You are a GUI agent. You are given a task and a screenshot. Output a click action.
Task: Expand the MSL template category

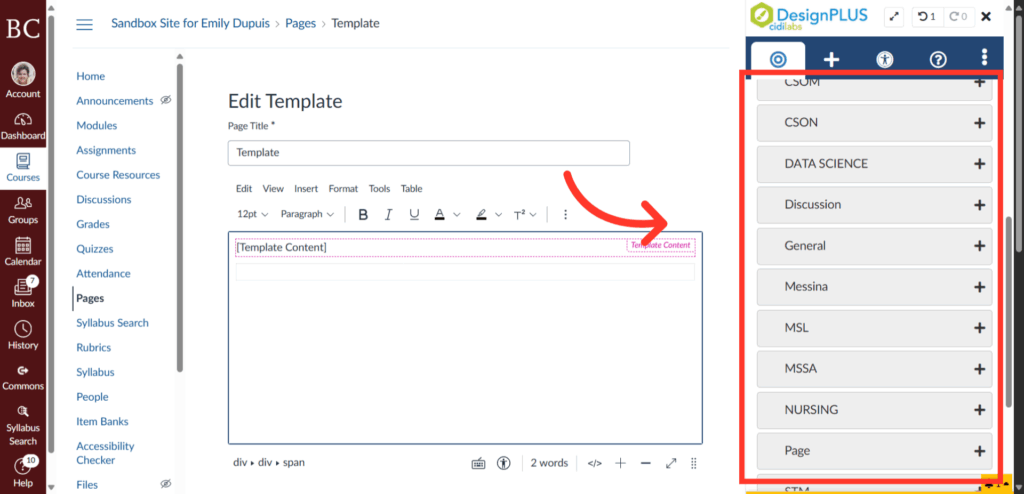(x=874, y=328)
